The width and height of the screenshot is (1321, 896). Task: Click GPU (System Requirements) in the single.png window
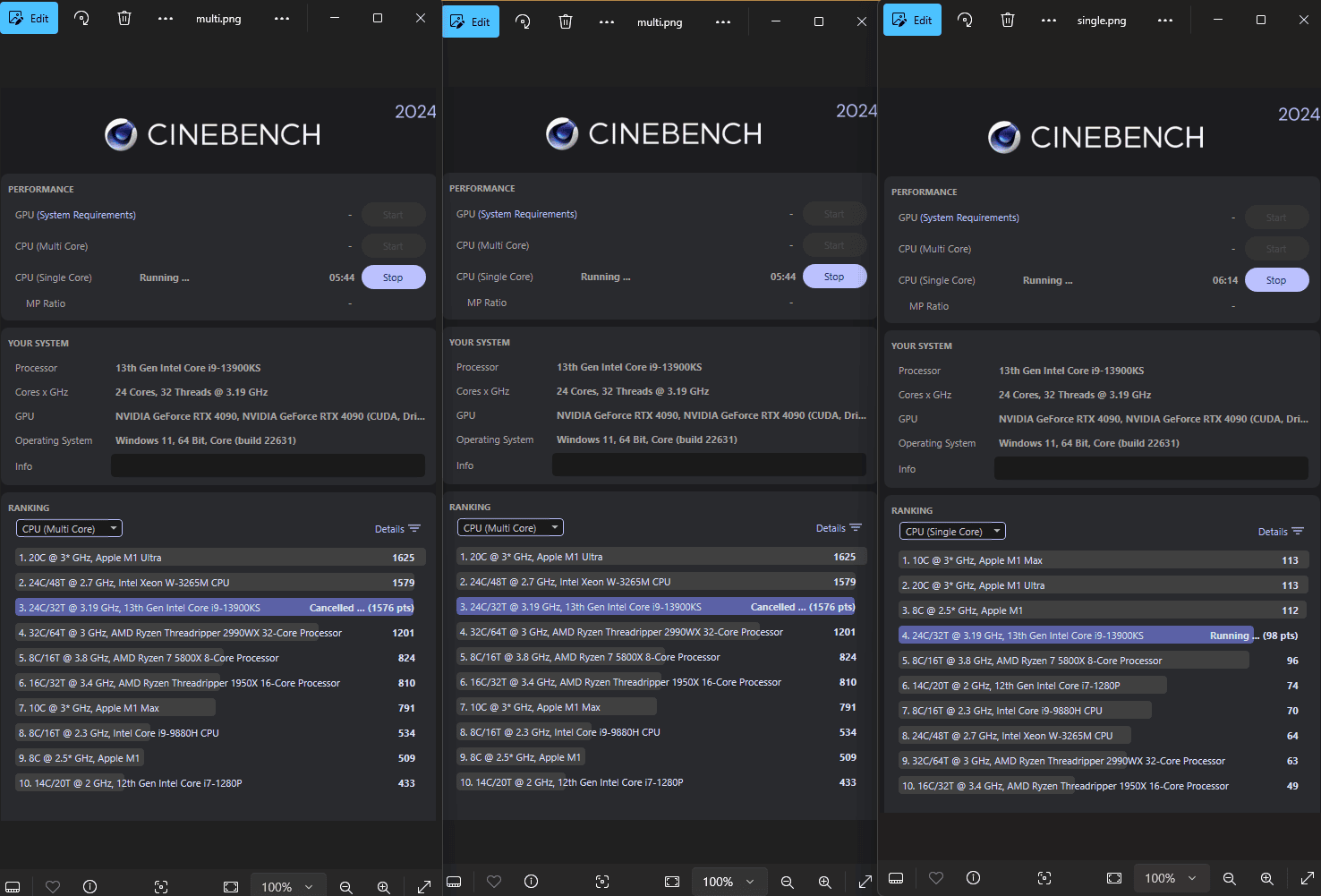[959, 218]
